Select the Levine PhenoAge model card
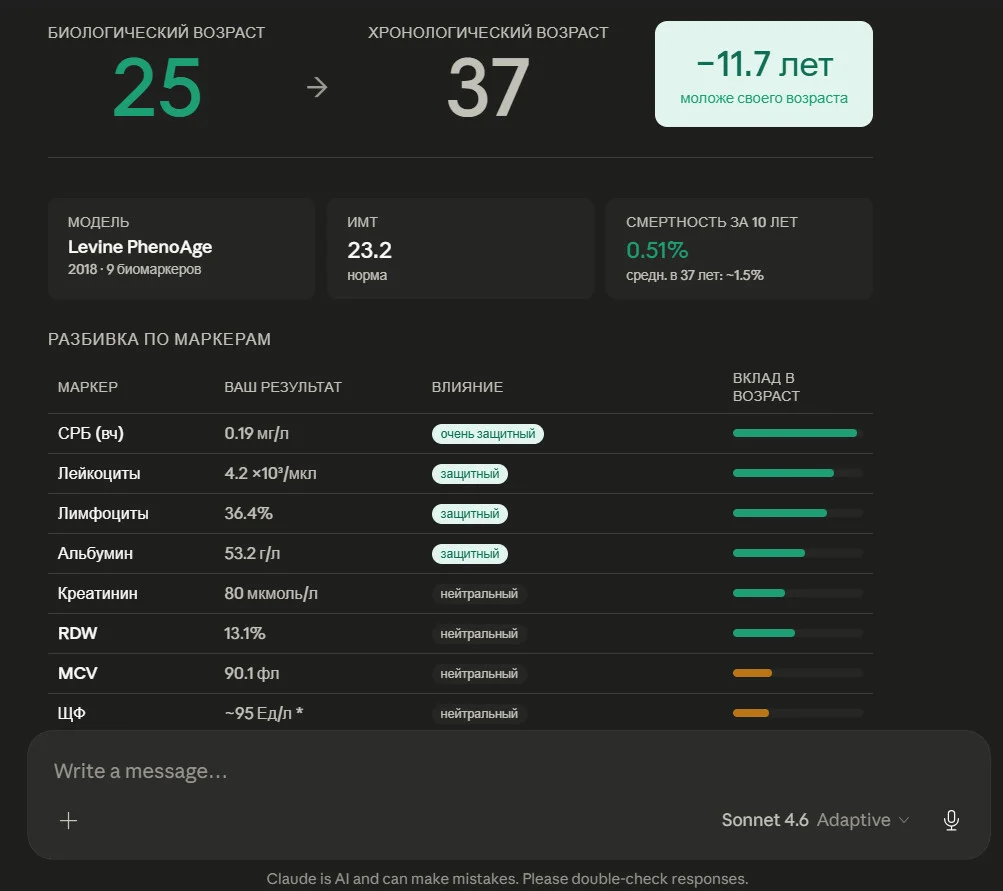 182,248
